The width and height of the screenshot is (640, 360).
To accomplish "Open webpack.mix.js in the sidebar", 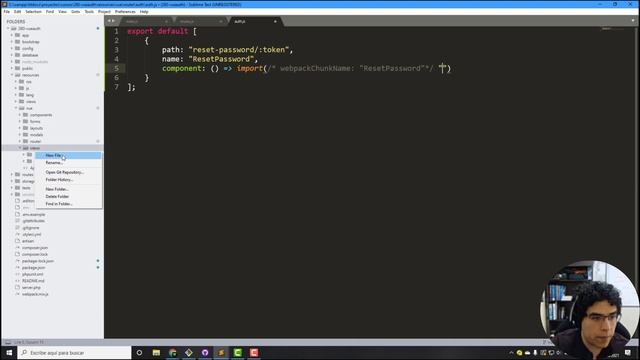I will (x=35, y=294).
